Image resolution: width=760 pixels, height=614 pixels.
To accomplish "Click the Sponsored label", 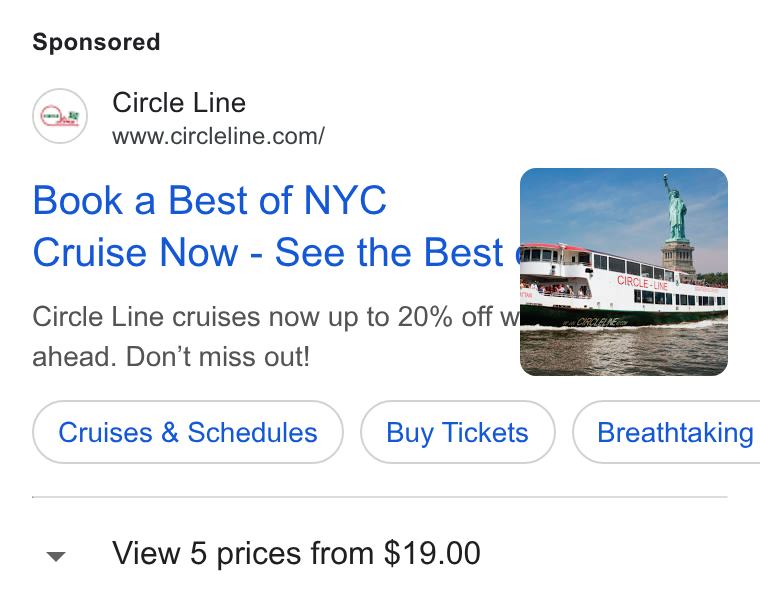I will (96, 42).
